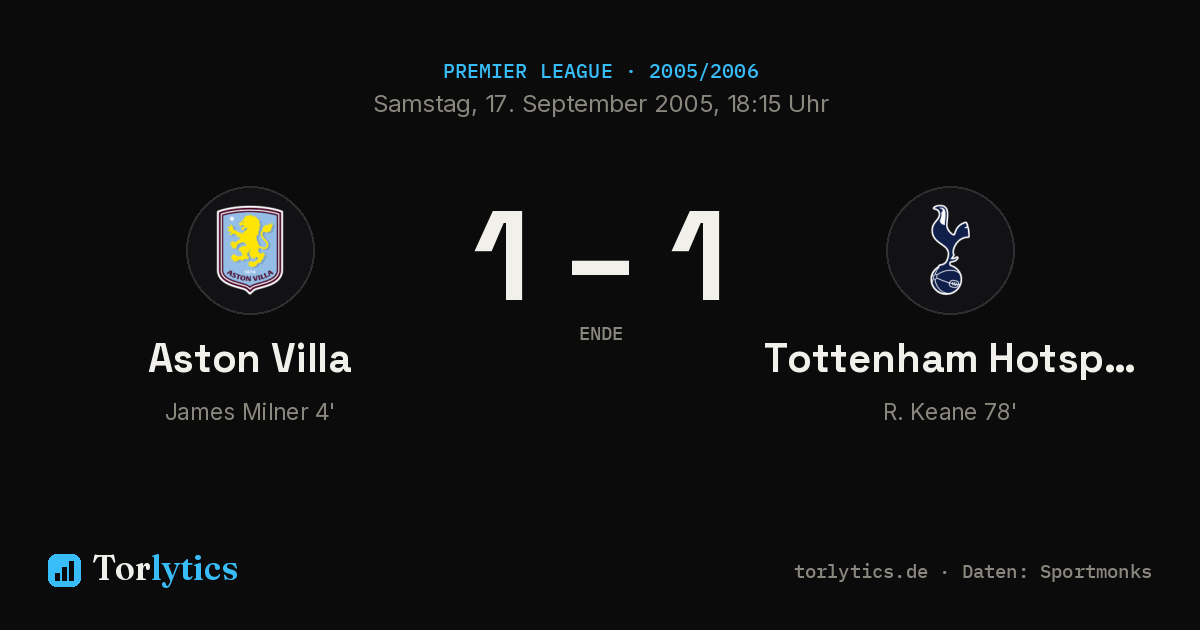Click the Tottenham Hotspur cockerel crest
1200x630 pixels.
coord(950,250)
